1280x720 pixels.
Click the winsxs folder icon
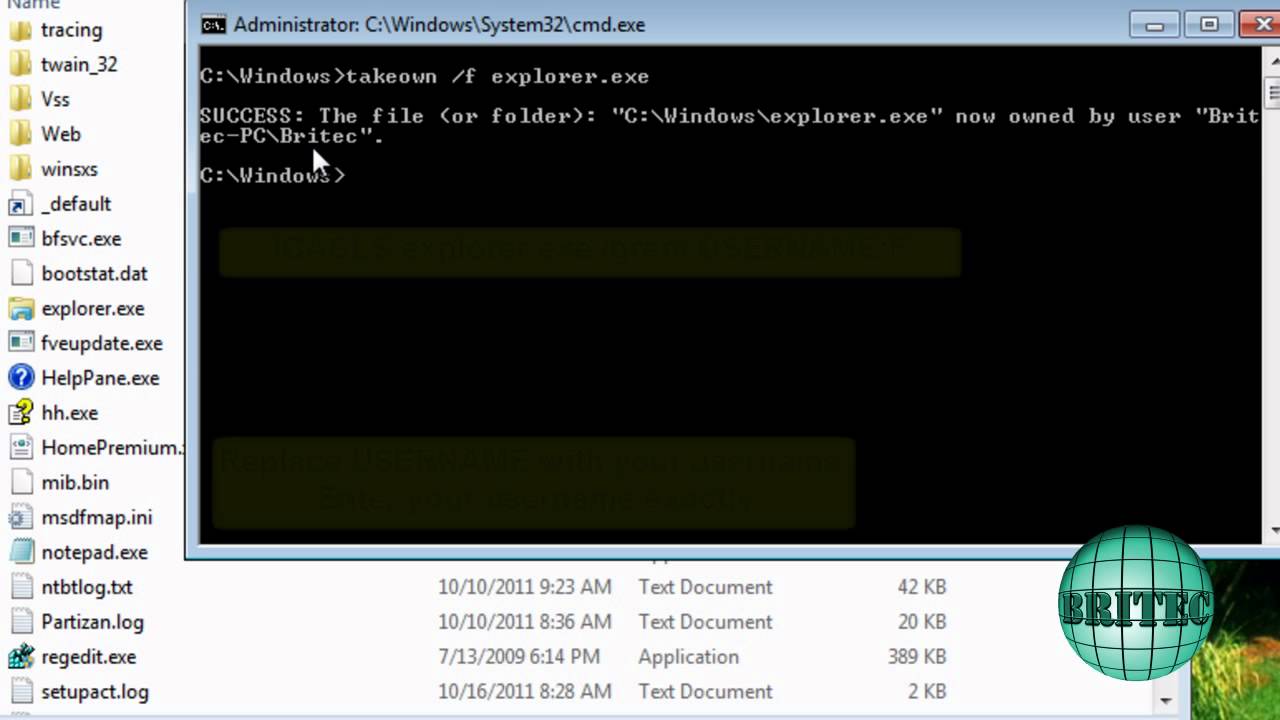pyautogui.click(x=20, y=169)
